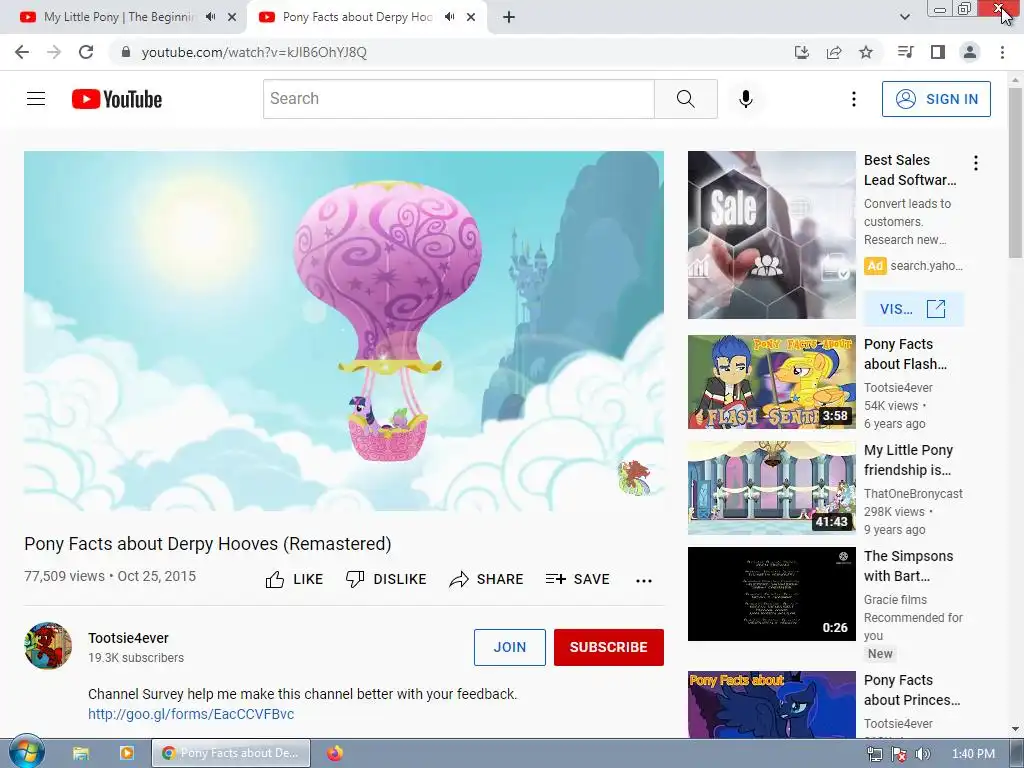Go forward in browser history
Image resolution: width=1024 pixels, height=768 pixels.
tap(54, 52)
